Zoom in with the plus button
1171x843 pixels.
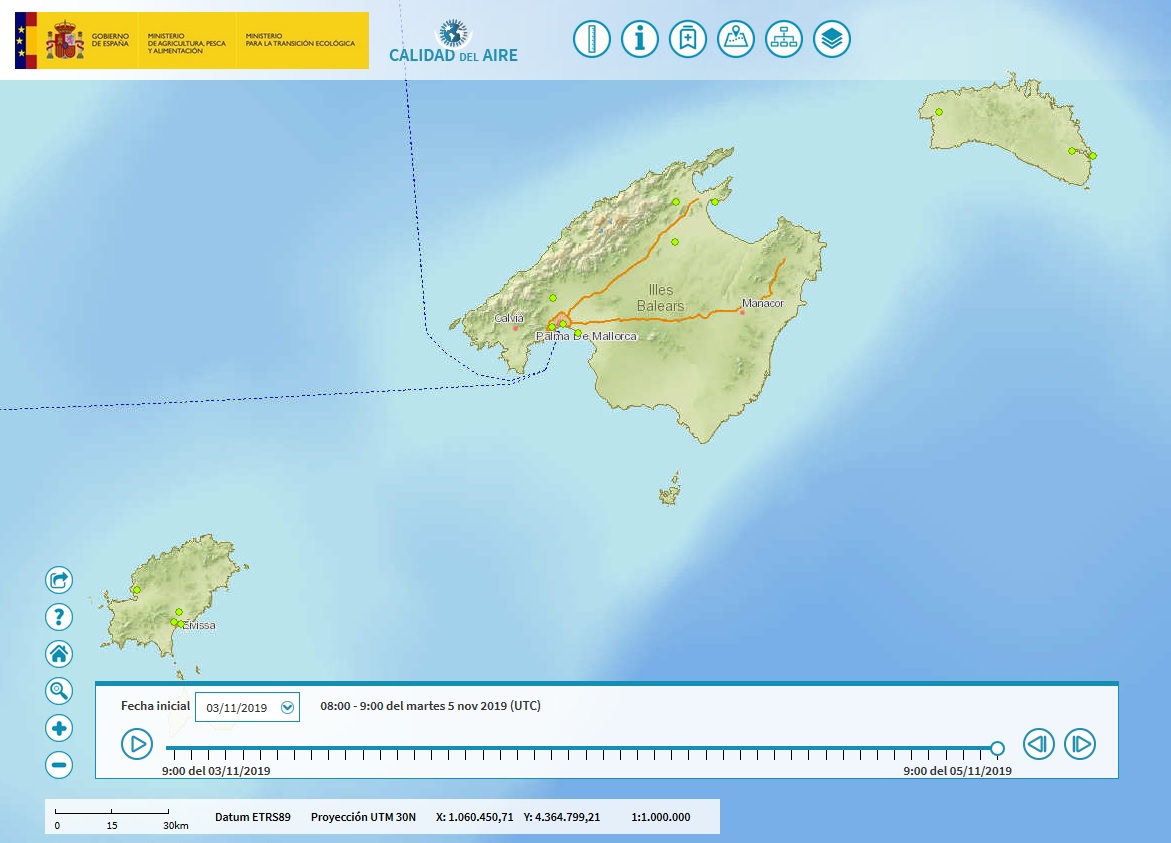[x=59, y=728]
